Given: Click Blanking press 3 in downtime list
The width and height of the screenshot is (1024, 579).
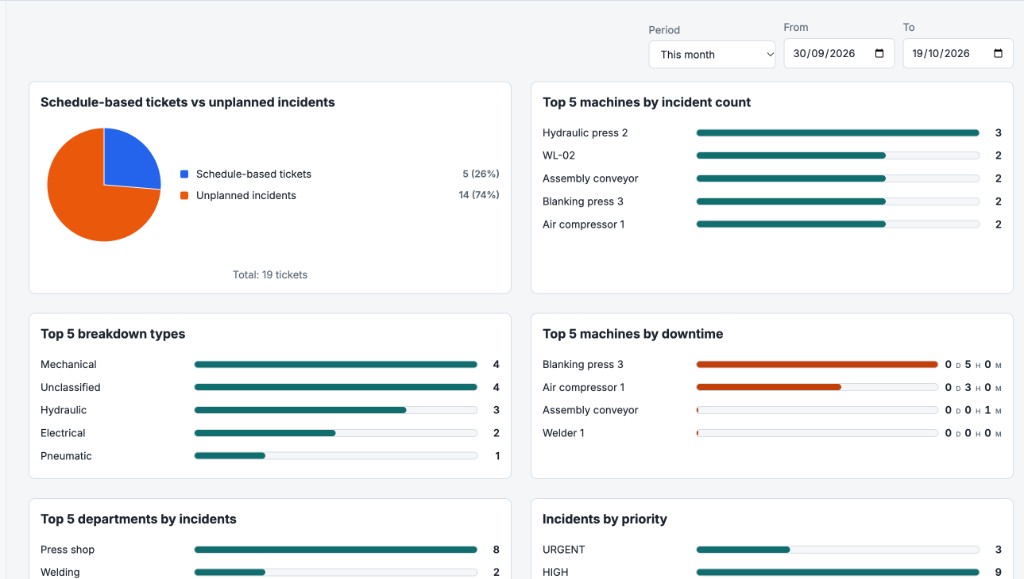Looking at the screenshot, I should (x=583, y=364).
